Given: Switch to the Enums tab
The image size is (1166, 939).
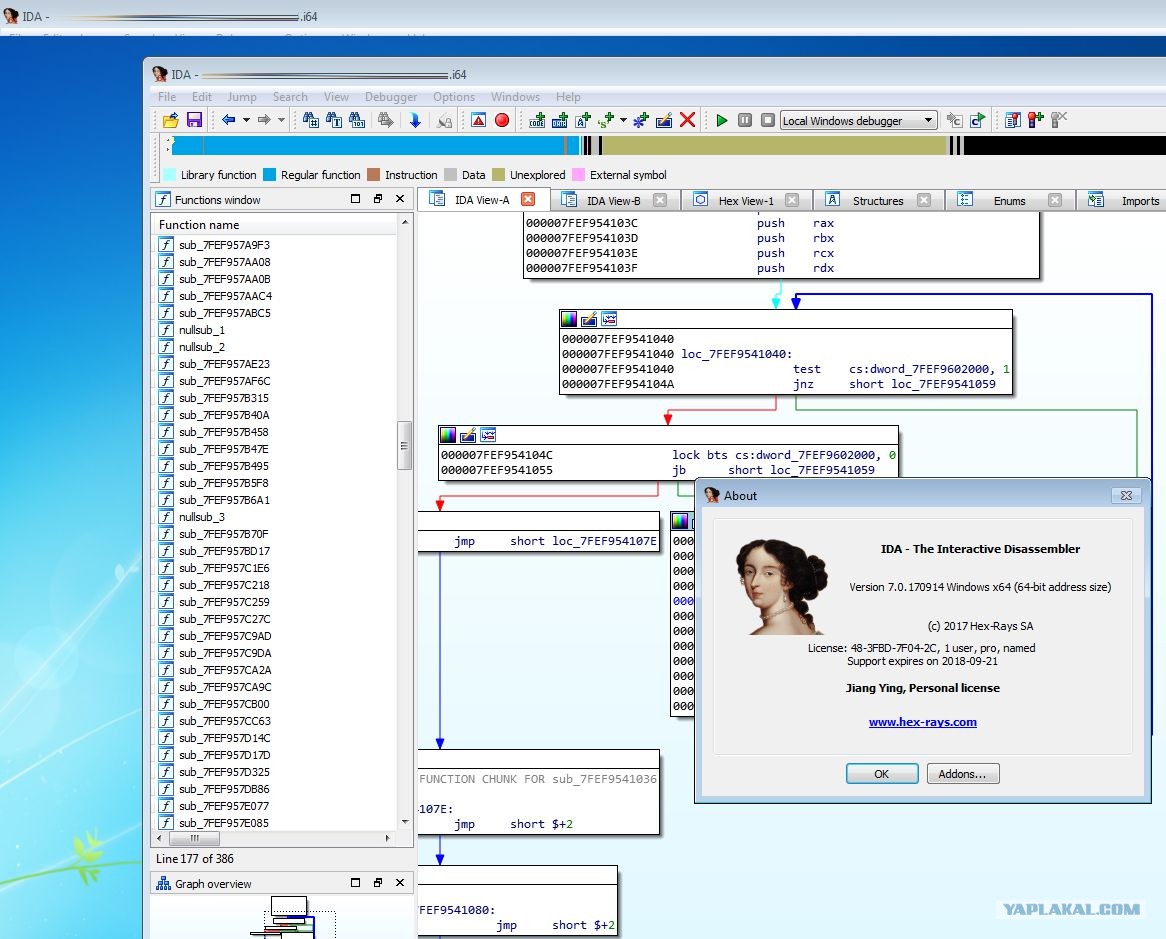Looking at the screenshot, I should pos(1009,201).
